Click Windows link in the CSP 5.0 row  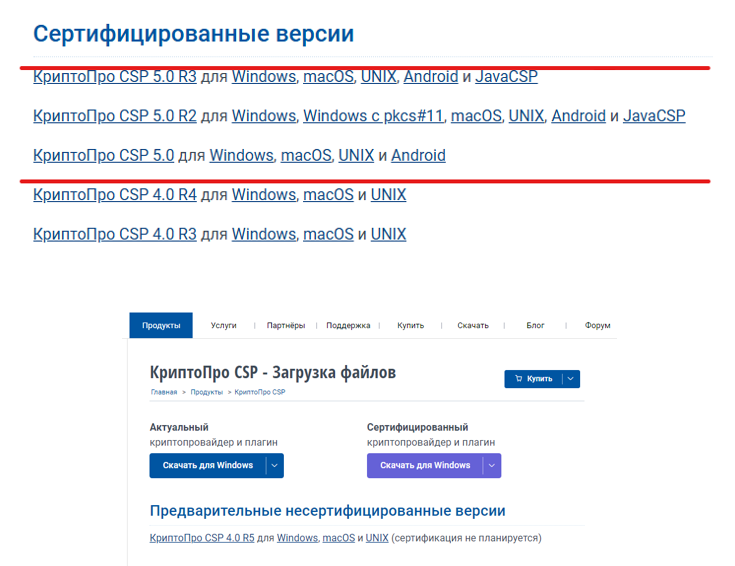pos(241,155)
